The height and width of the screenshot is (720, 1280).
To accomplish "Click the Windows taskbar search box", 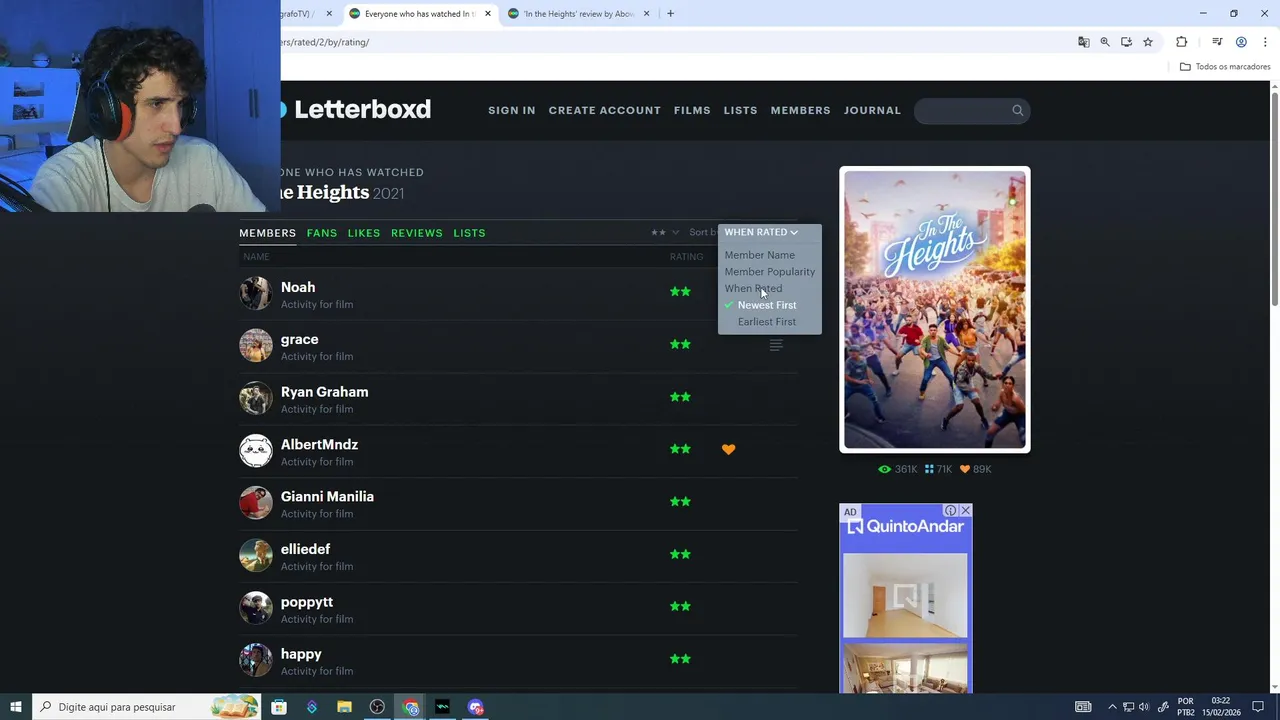I will (x=147, y=707).
